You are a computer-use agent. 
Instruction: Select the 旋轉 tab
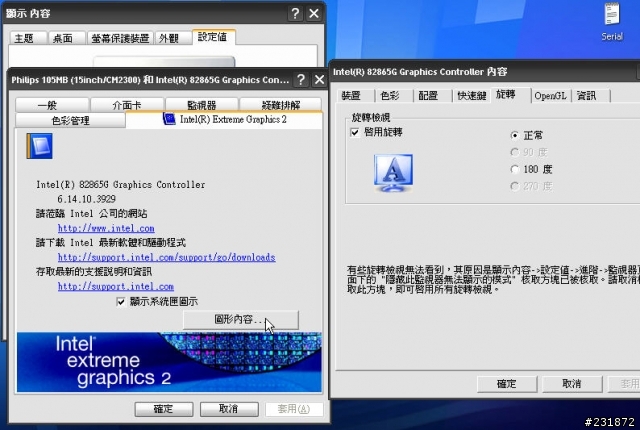(510, 95)
